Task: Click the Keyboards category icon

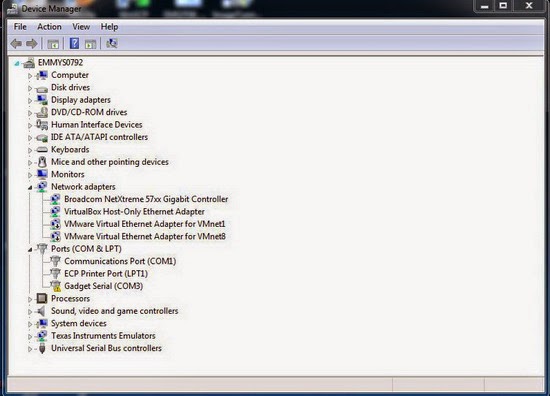Action: 42,150
